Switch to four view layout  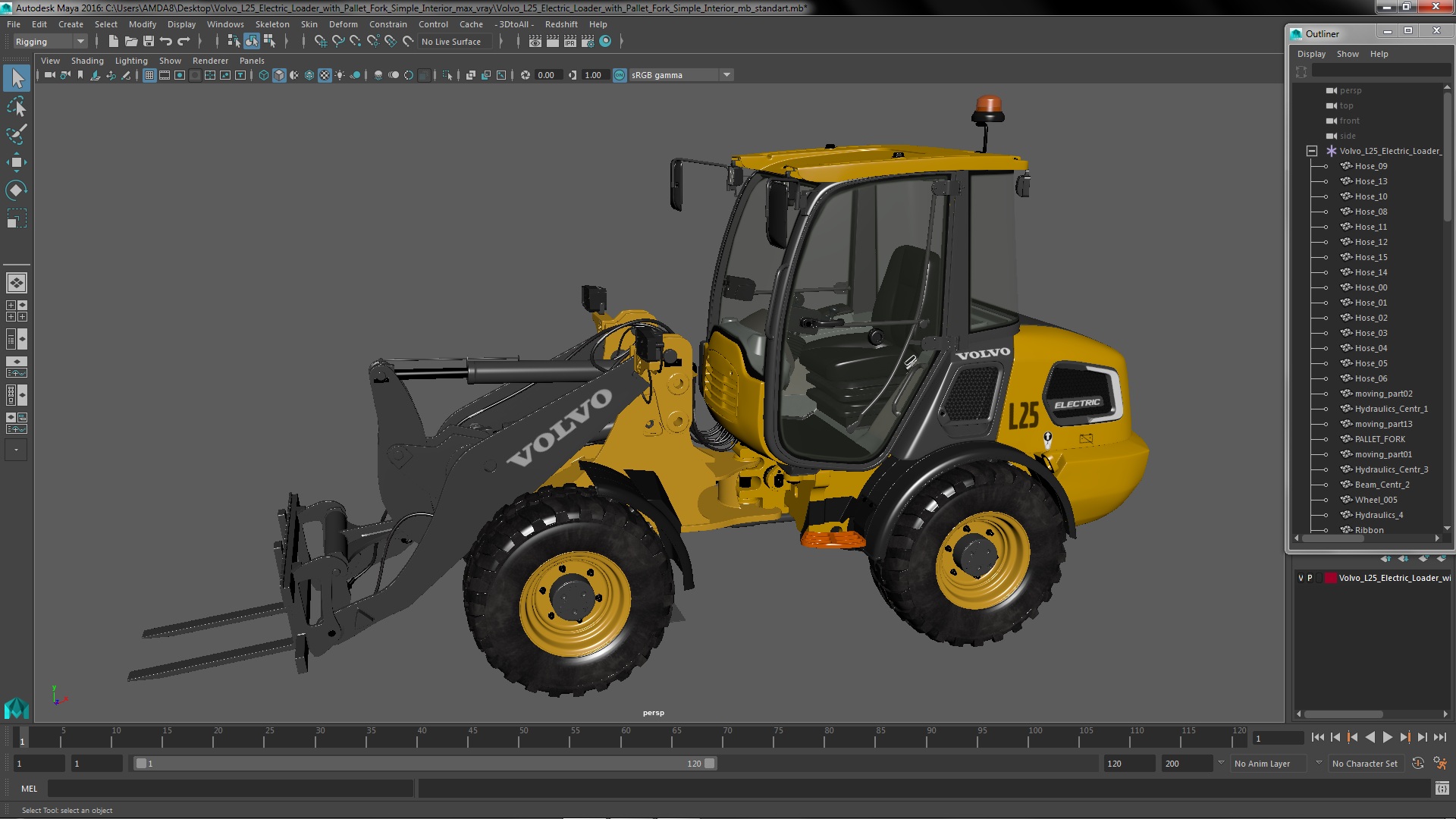coord(17,311)
